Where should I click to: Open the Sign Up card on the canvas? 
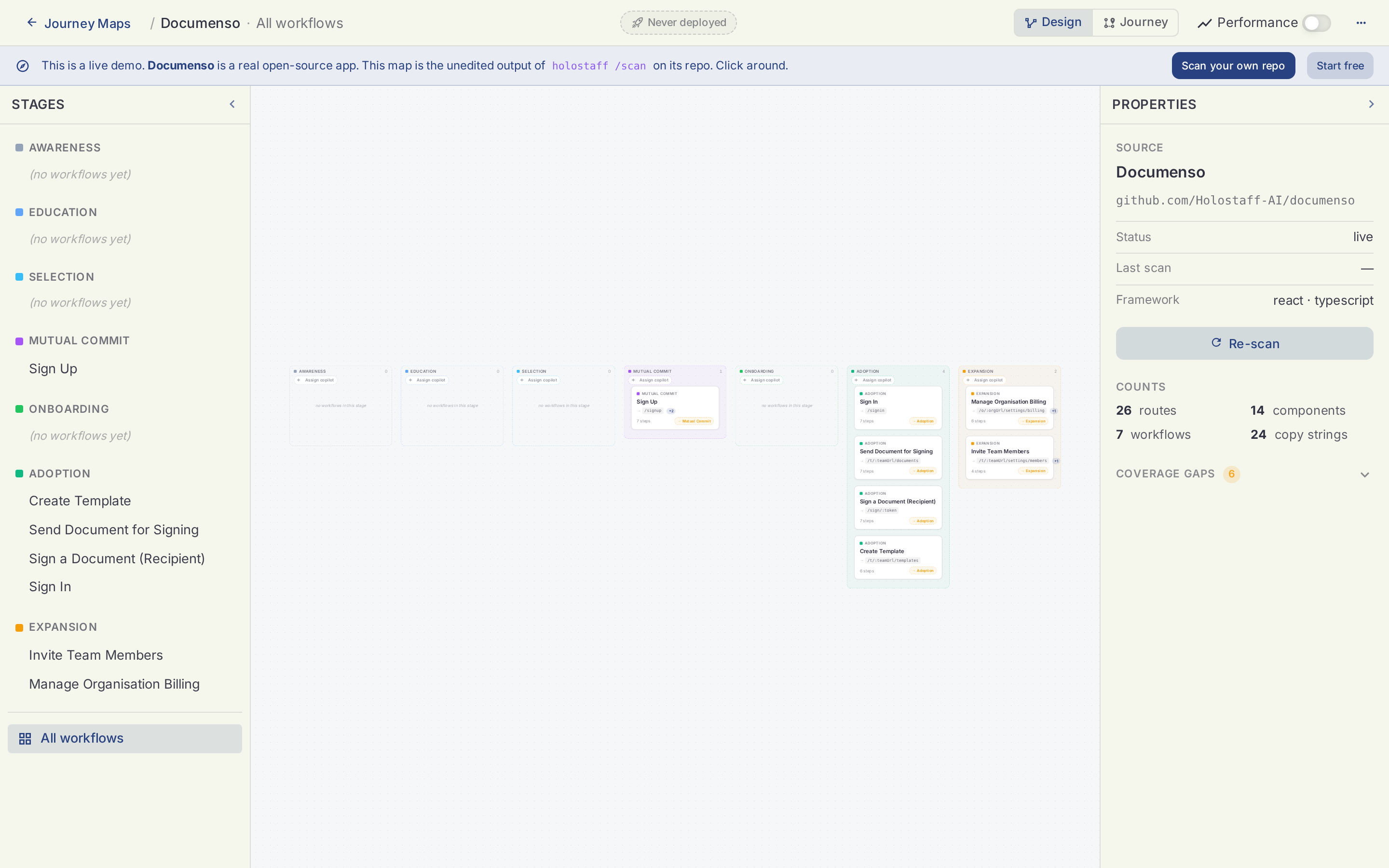point(675,407)
